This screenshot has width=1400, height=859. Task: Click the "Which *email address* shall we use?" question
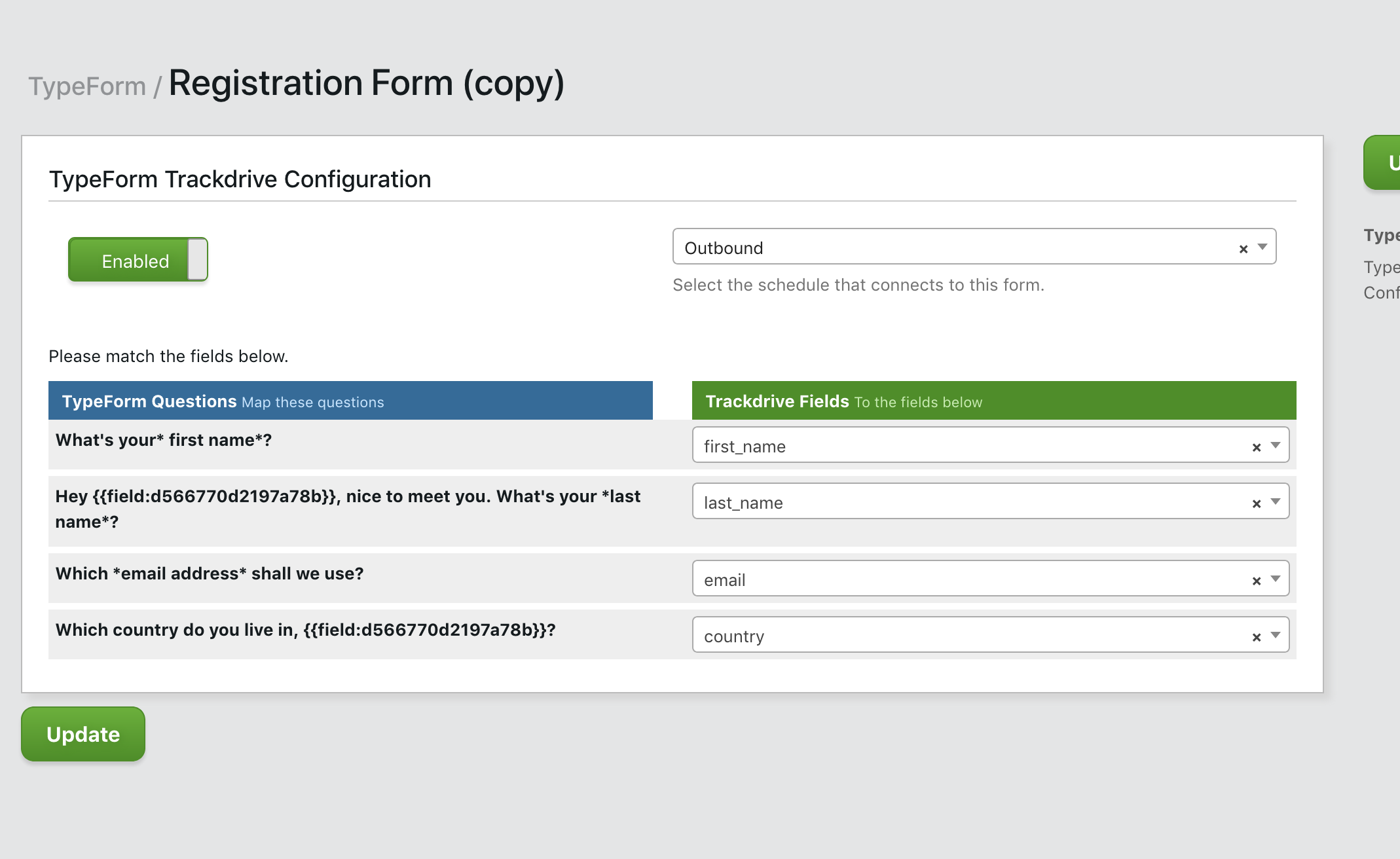(210, 574)
